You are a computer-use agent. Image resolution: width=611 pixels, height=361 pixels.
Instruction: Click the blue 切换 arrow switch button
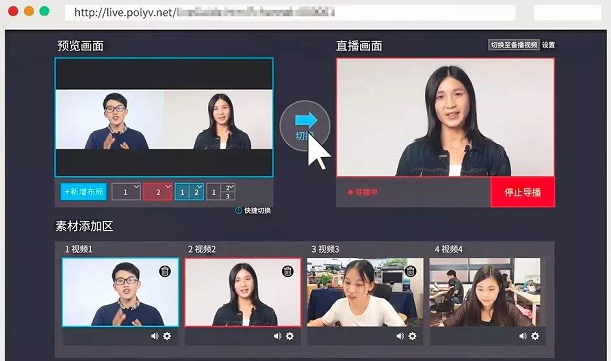tap(305, 126)
